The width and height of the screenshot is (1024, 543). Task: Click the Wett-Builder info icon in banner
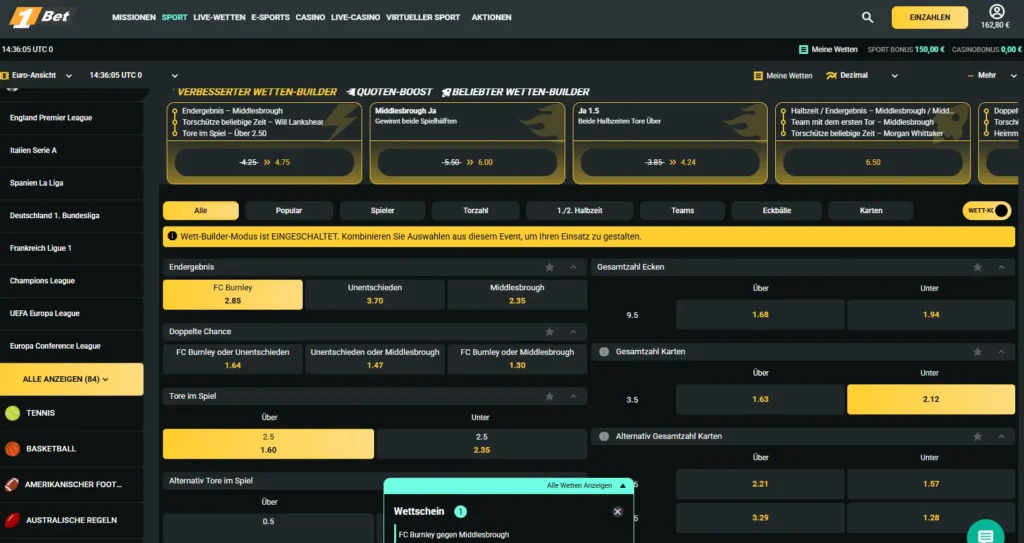[x=172, y=236]
